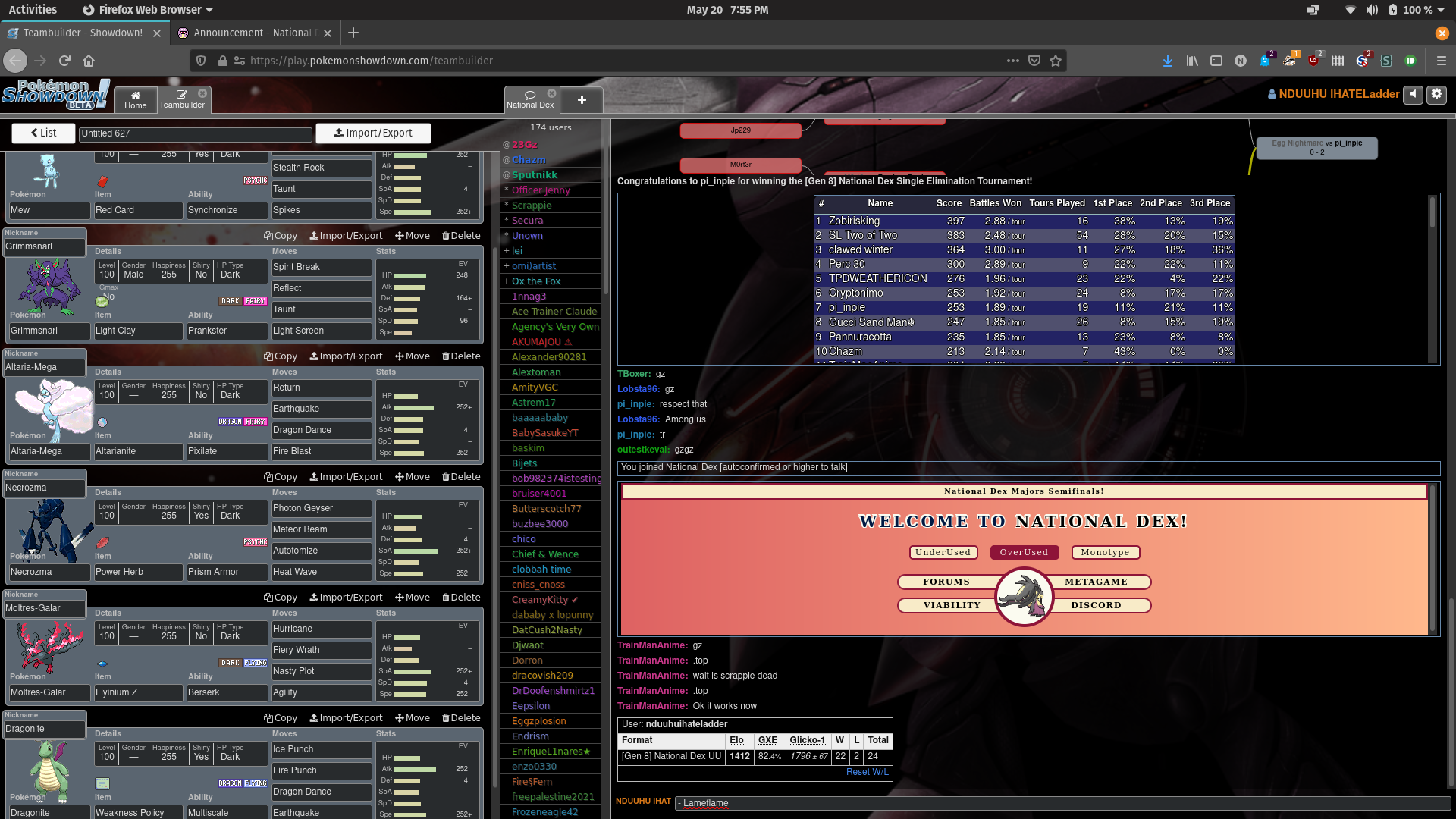Change Moltres-Galar Shiny No setting
The image size is (1456, 819).
201,632
